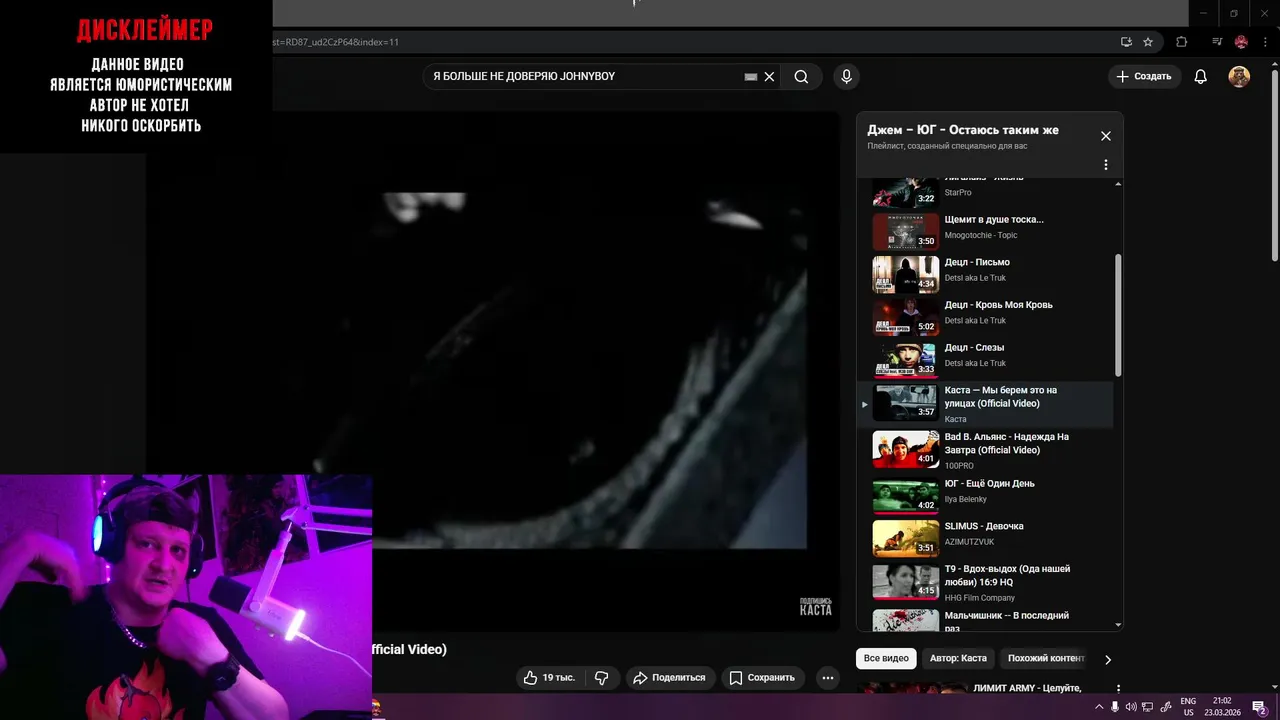The image size is (1280, 720).
Task: Open YouTube notifications bell
Action: pyautogui.click(x=1201, y=77)
